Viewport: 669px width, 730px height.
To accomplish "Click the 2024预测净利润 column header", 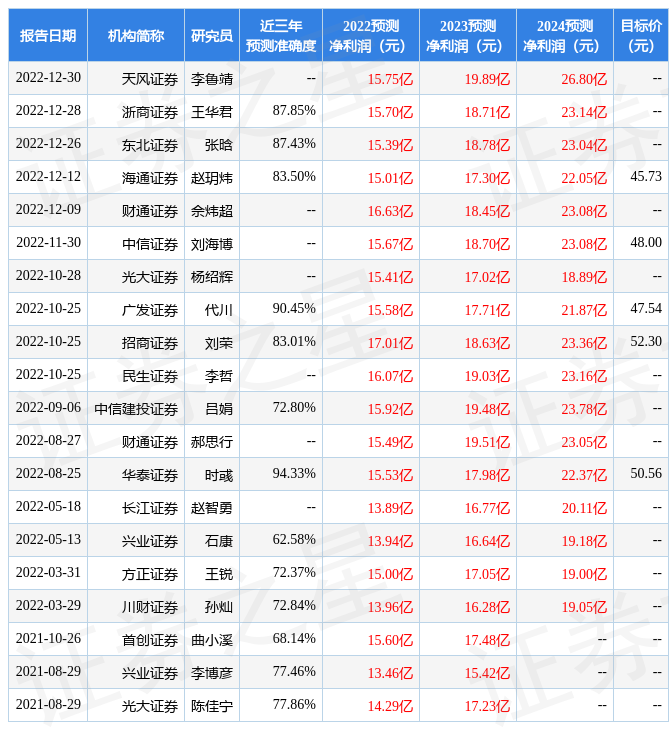I will (x=565, y=35).
